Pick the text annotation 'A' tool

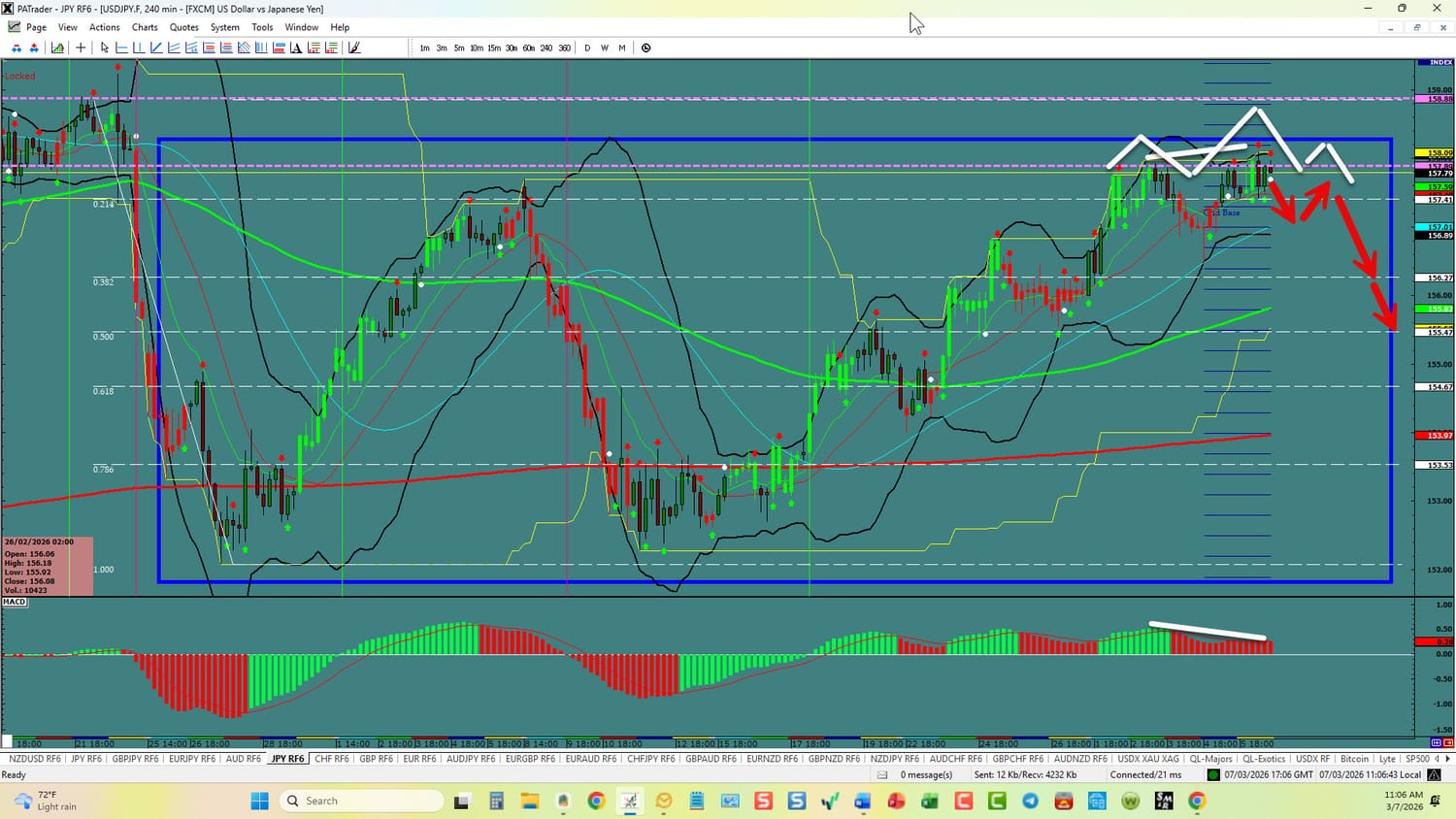pyautogui.click(x=296, y=48)
